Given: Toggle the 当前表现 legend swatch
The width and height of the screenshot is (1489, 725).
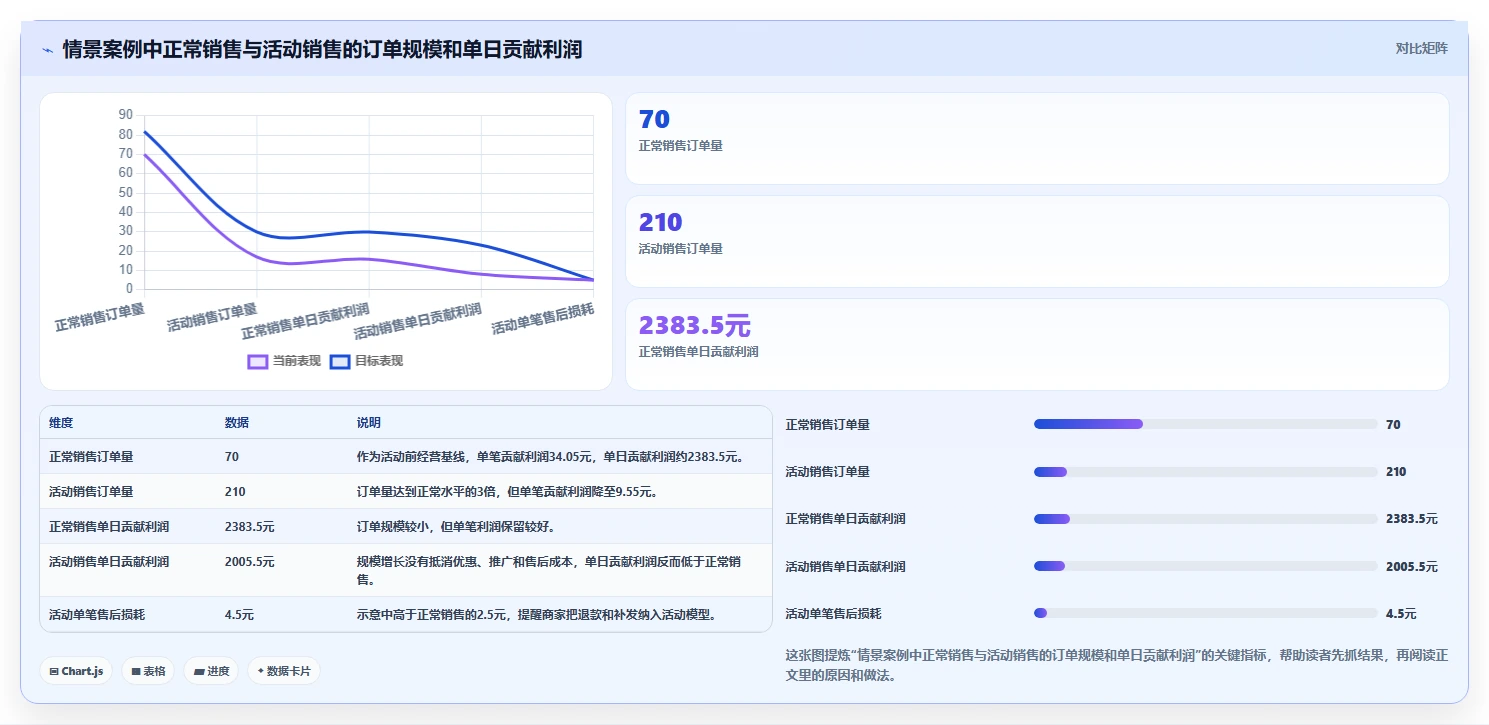Looking at the screenshot, I should click(x=258, y=361).
